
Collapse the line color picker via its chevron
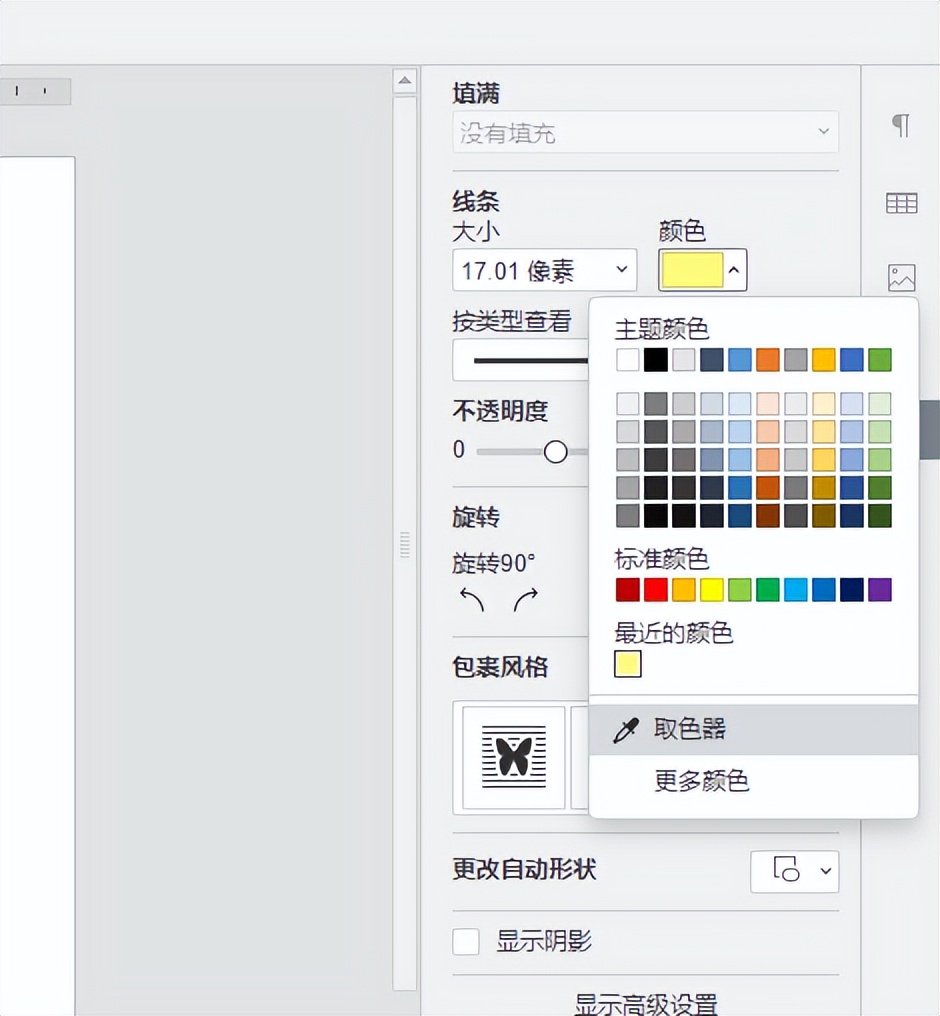[734, 269]
